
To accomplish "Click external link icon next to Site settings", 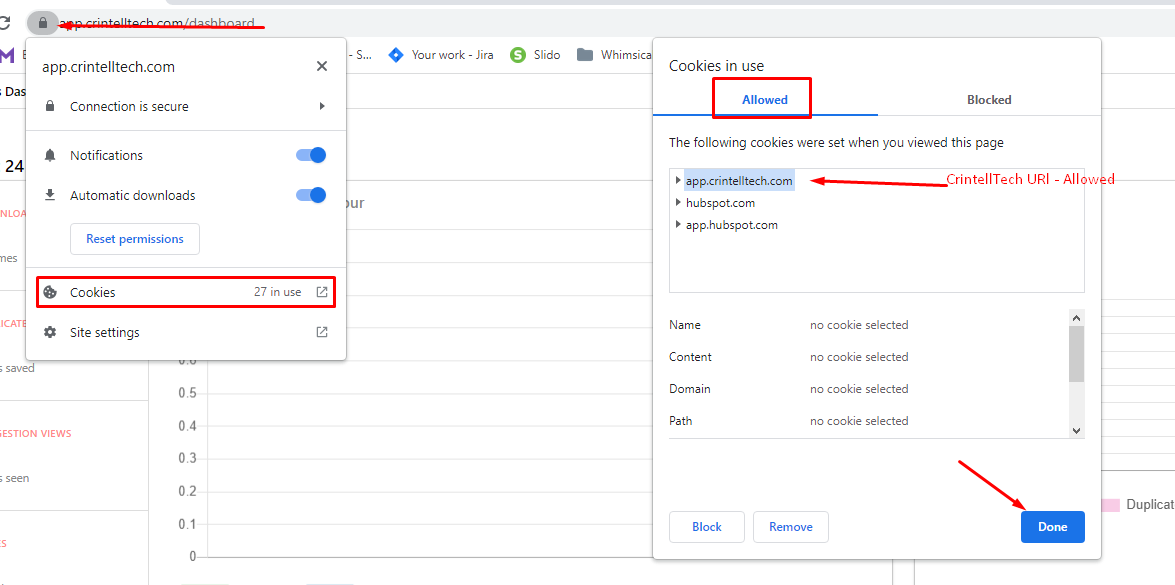I will pos(321,332).
